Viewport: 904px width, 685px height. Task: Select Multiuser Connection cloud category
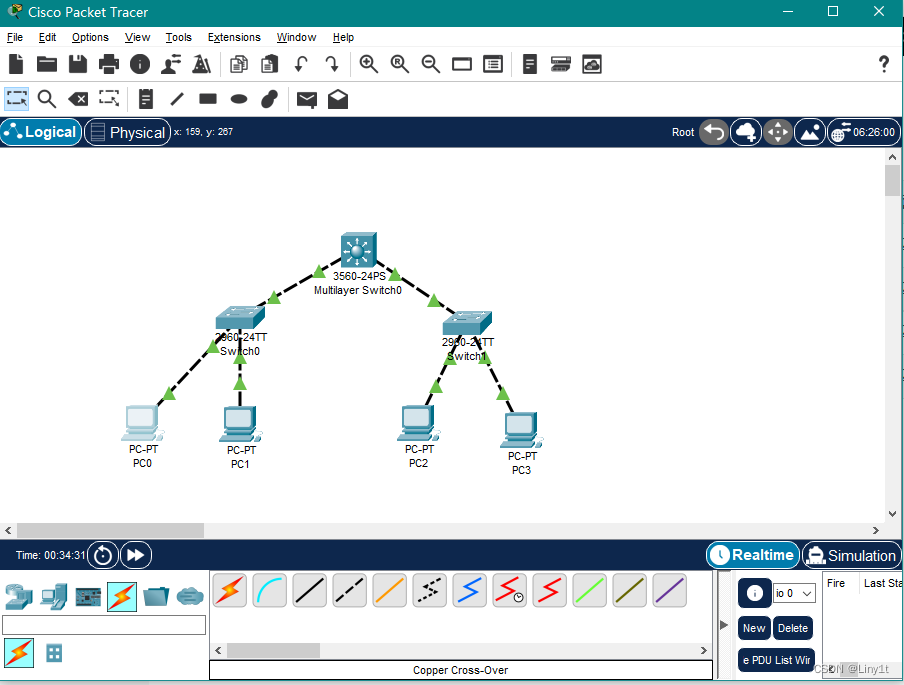(x=190, y=596)
